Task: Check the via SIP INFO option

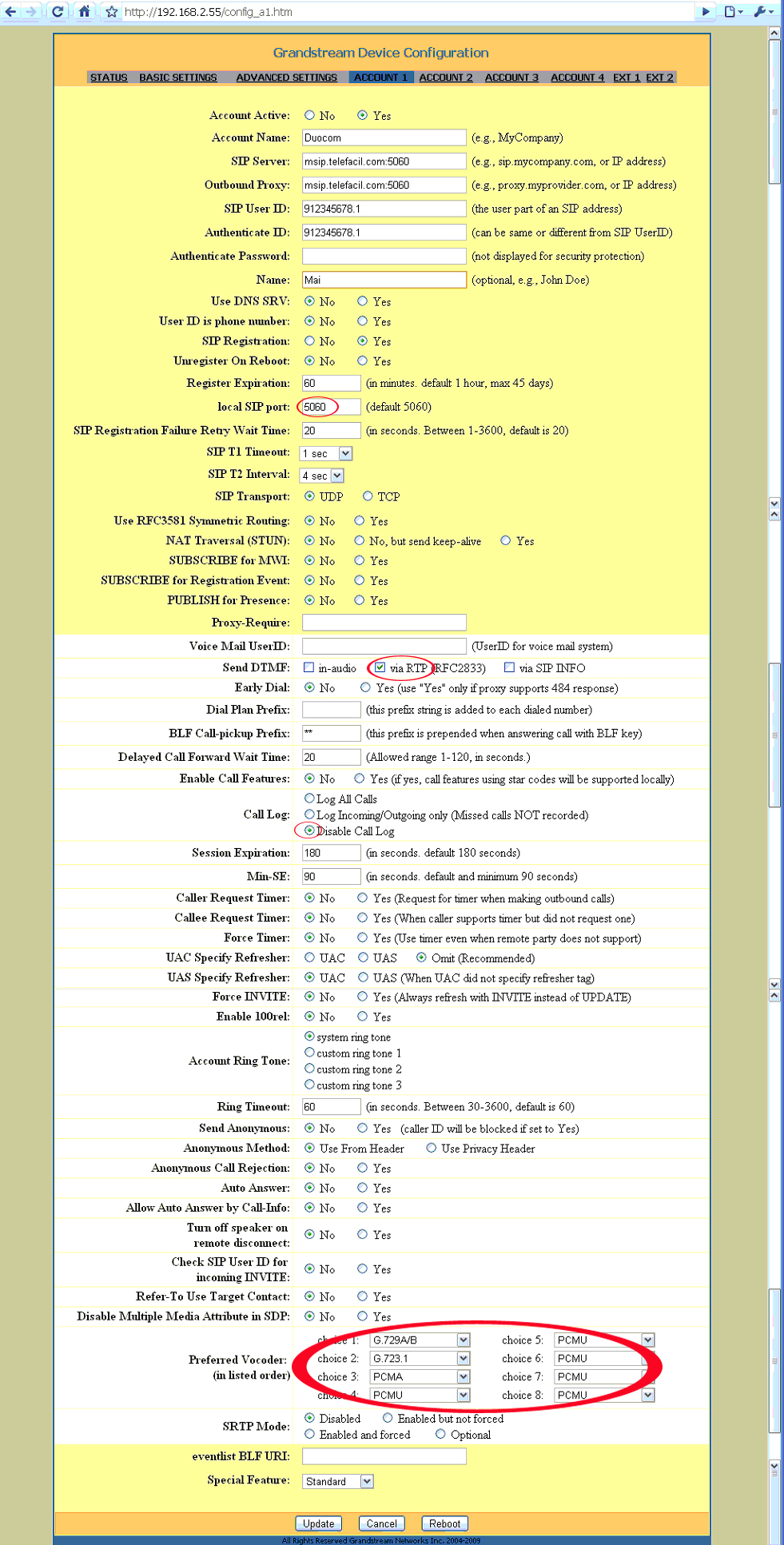Action: tap(509, 667)
